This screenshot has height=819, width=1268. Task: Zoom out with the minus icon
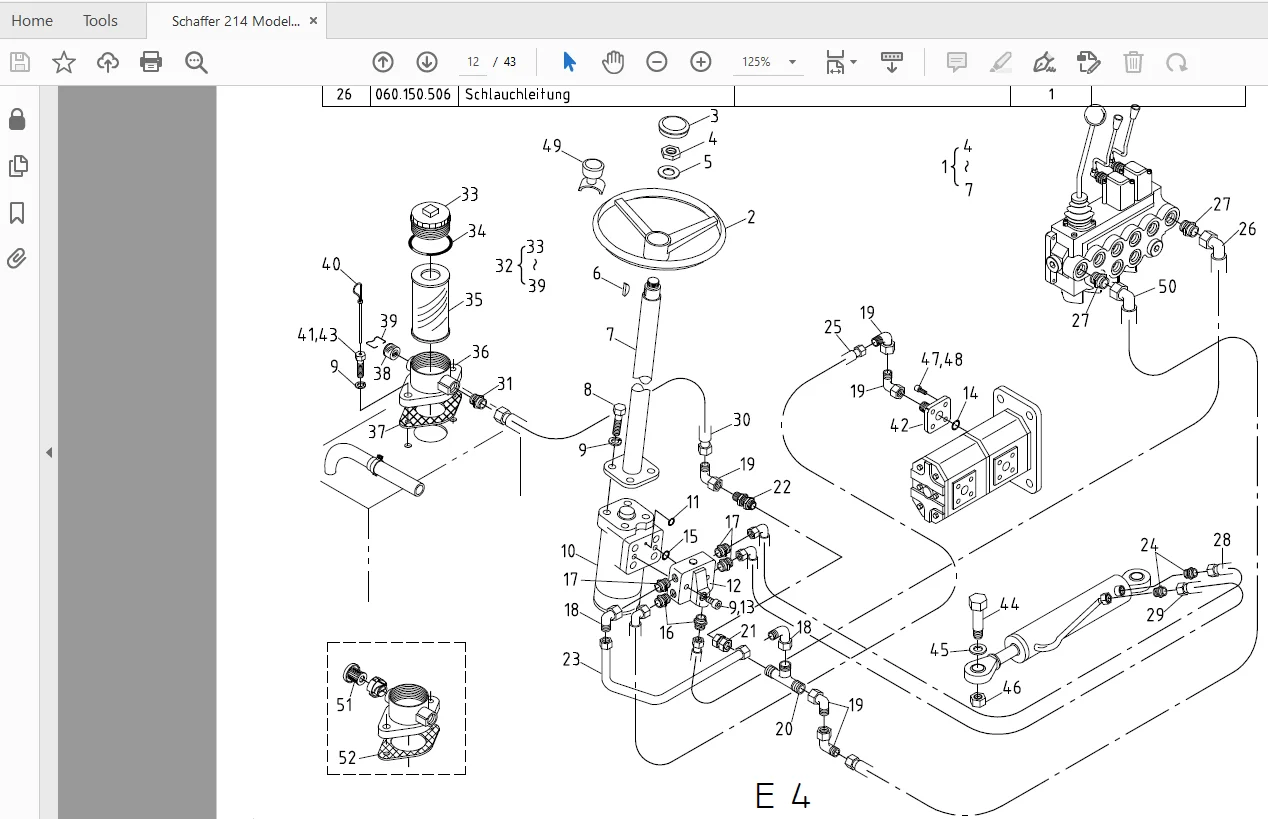657,62
